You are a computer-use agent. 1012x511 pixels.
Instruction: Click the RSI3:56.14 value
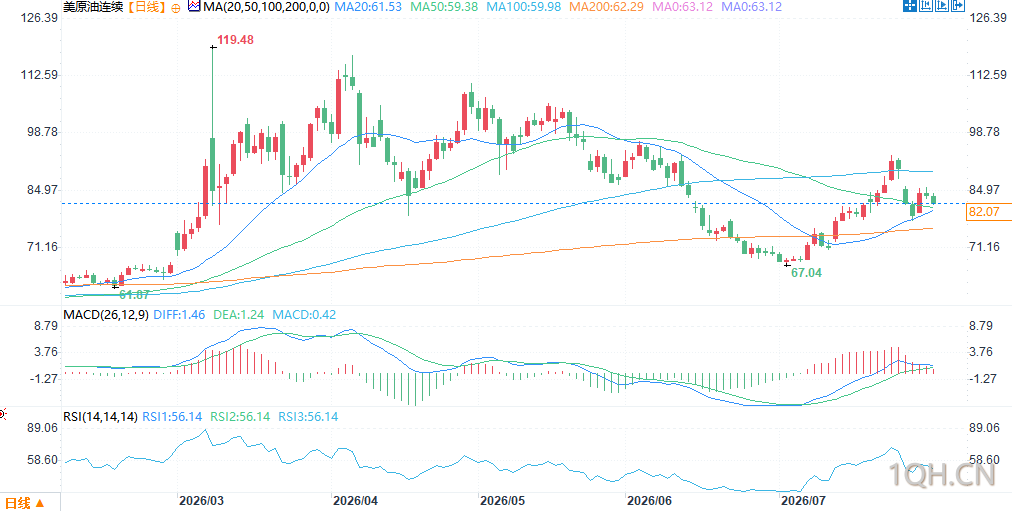(308, 417)
